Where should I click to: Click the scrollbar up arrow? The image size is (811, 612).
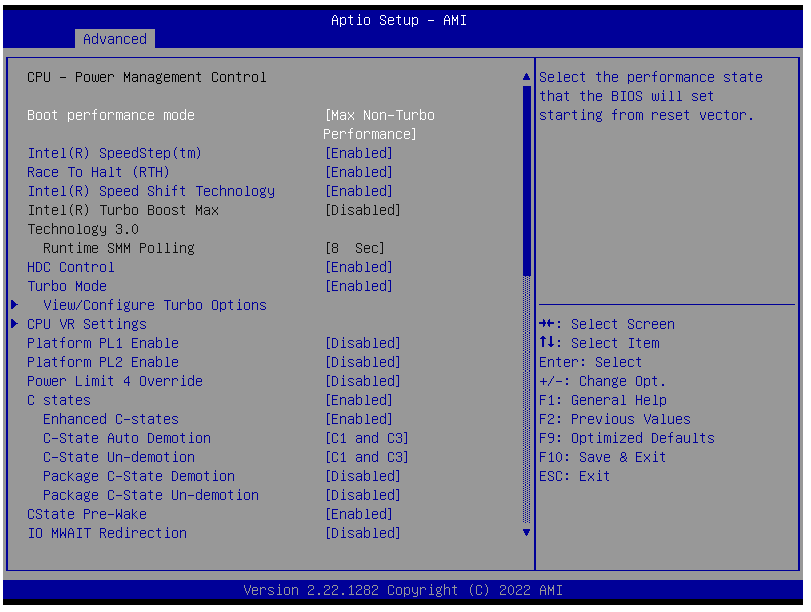tap(527, 77)
